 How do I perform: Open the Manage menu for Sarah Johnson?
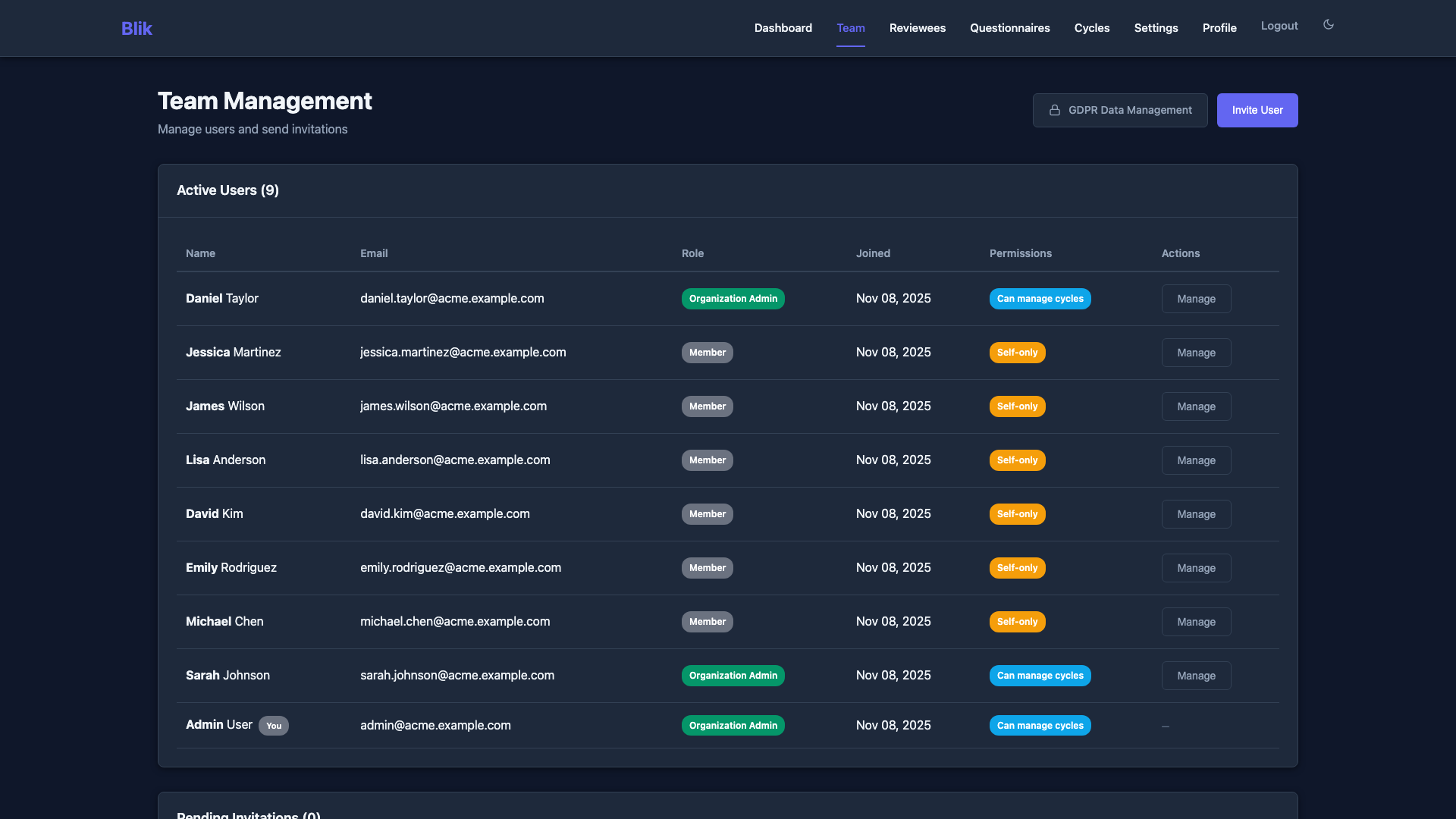(x=1196, y=675)
